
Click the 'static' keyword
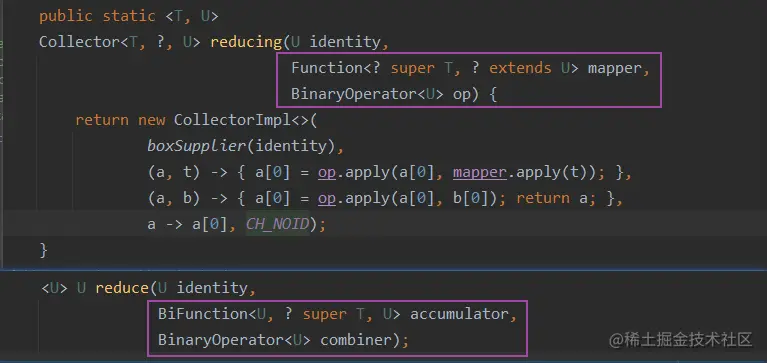tap(129, 16)
